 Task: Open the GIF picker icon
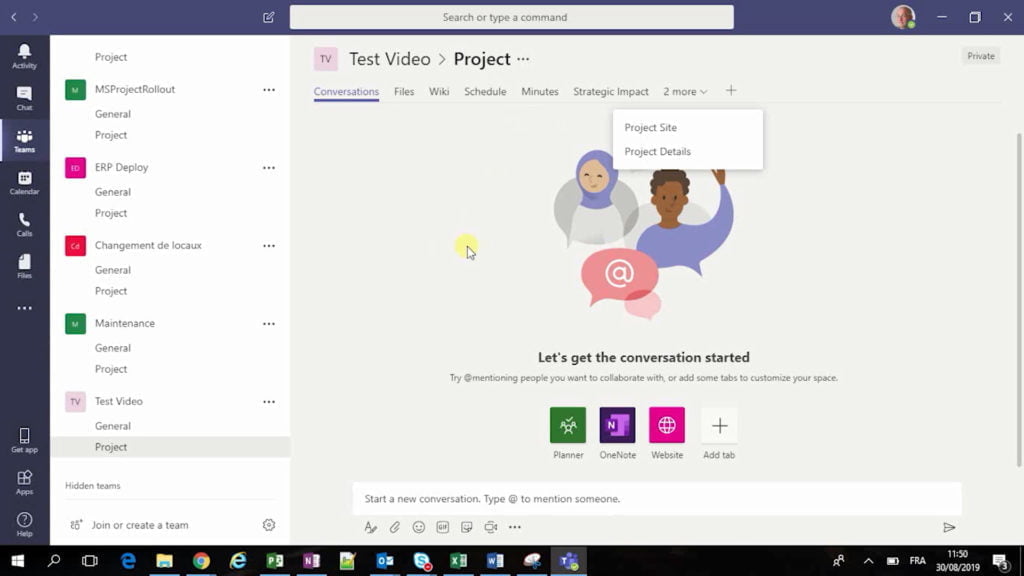pyautogui.click(x=443, y=527)
